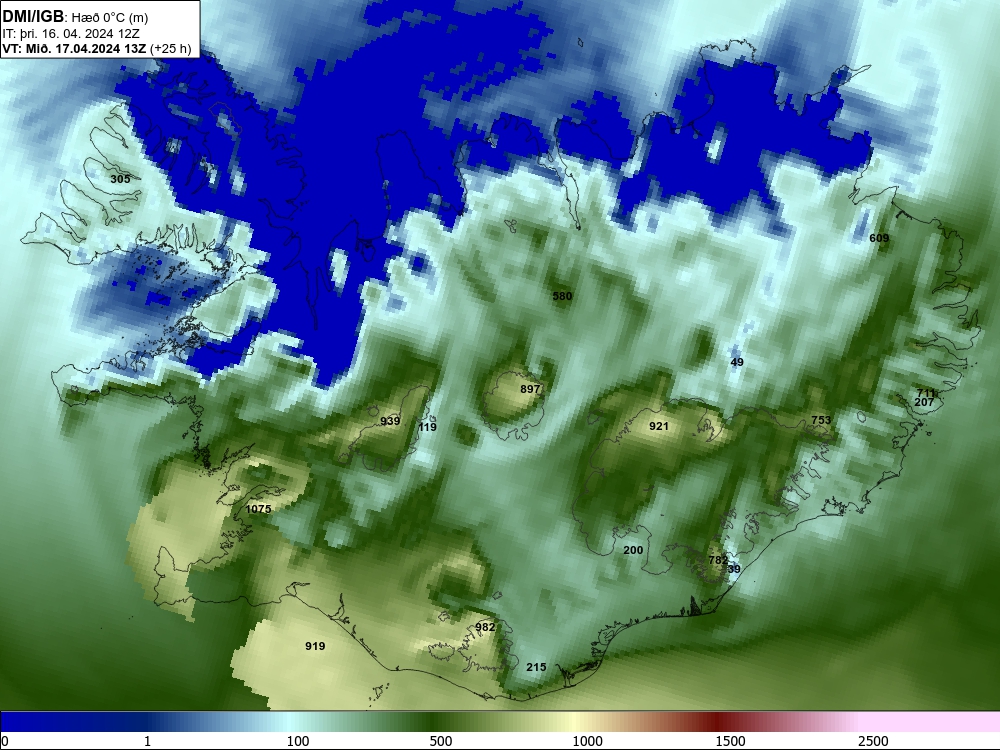Click the DMI/IGB title text
Image resolution: width=1000 pixels, height=750 pixels.
(x=33, y=16)
